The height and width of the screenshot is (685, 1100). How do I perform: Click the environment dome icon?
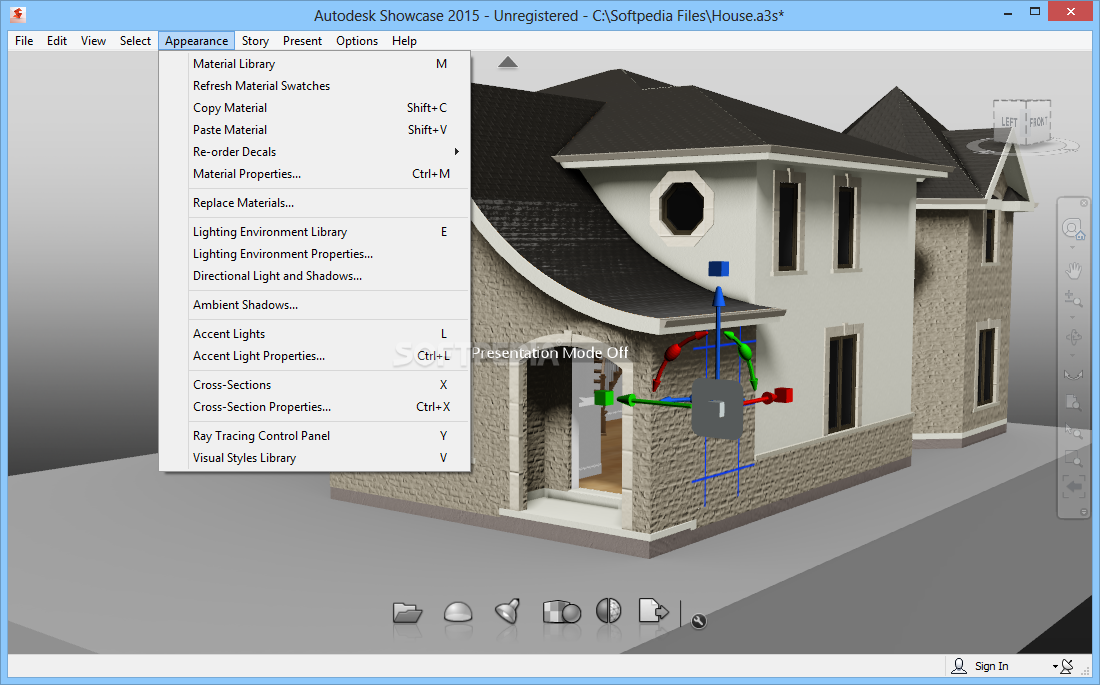click(x=458, y=612)
